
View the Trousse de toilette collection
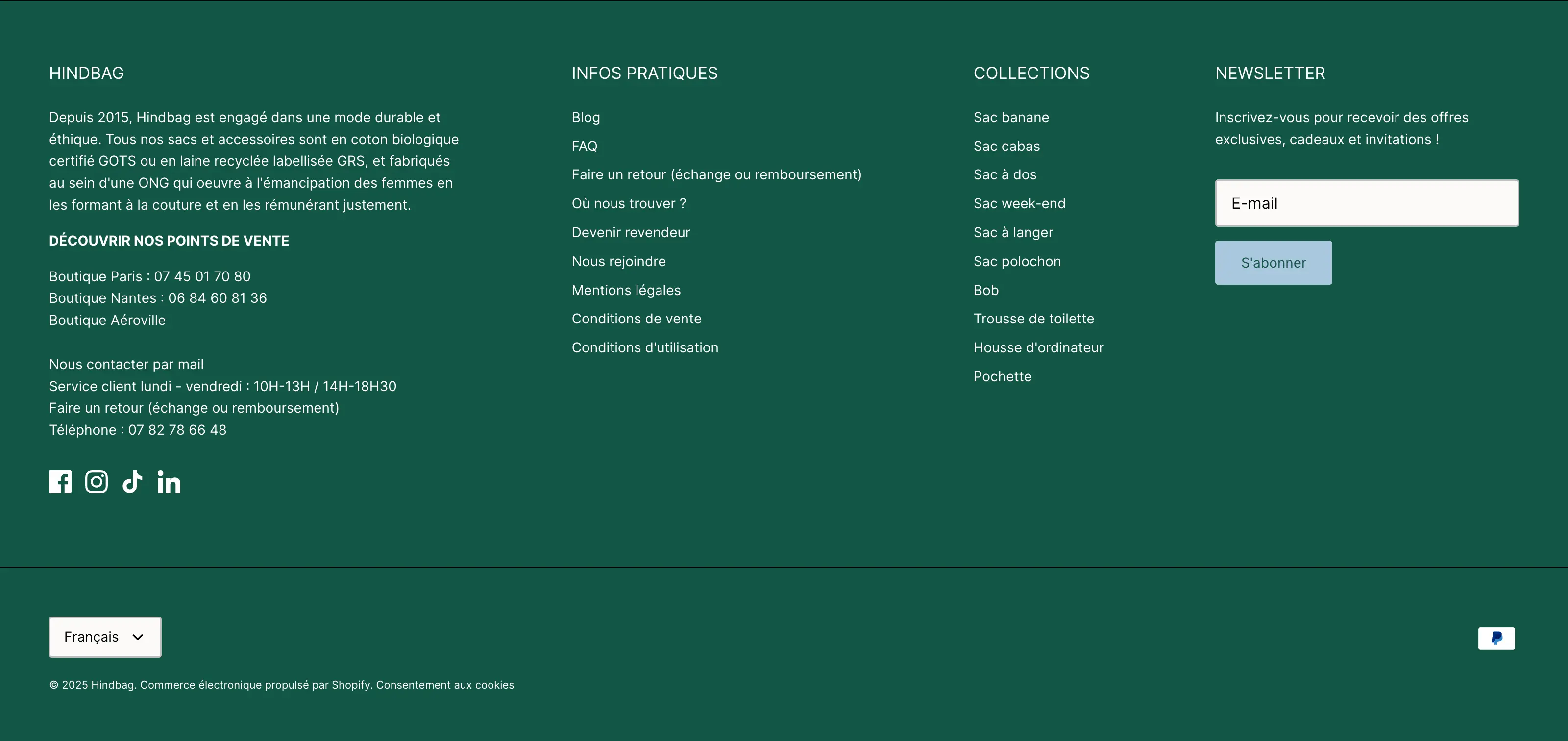click(x=1033, y=319)
